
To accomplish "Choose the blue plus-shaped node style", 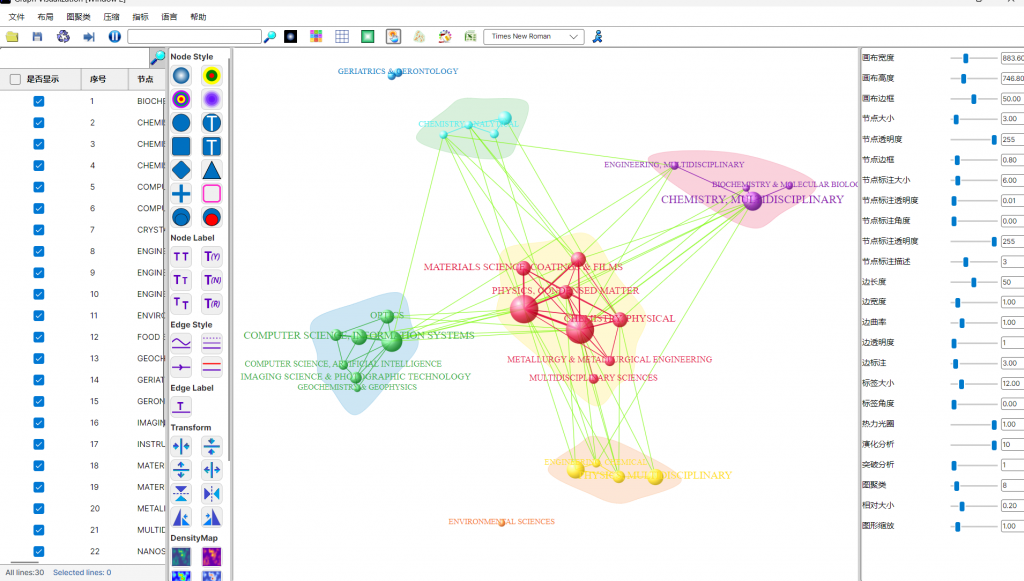I will click(181, 194).
